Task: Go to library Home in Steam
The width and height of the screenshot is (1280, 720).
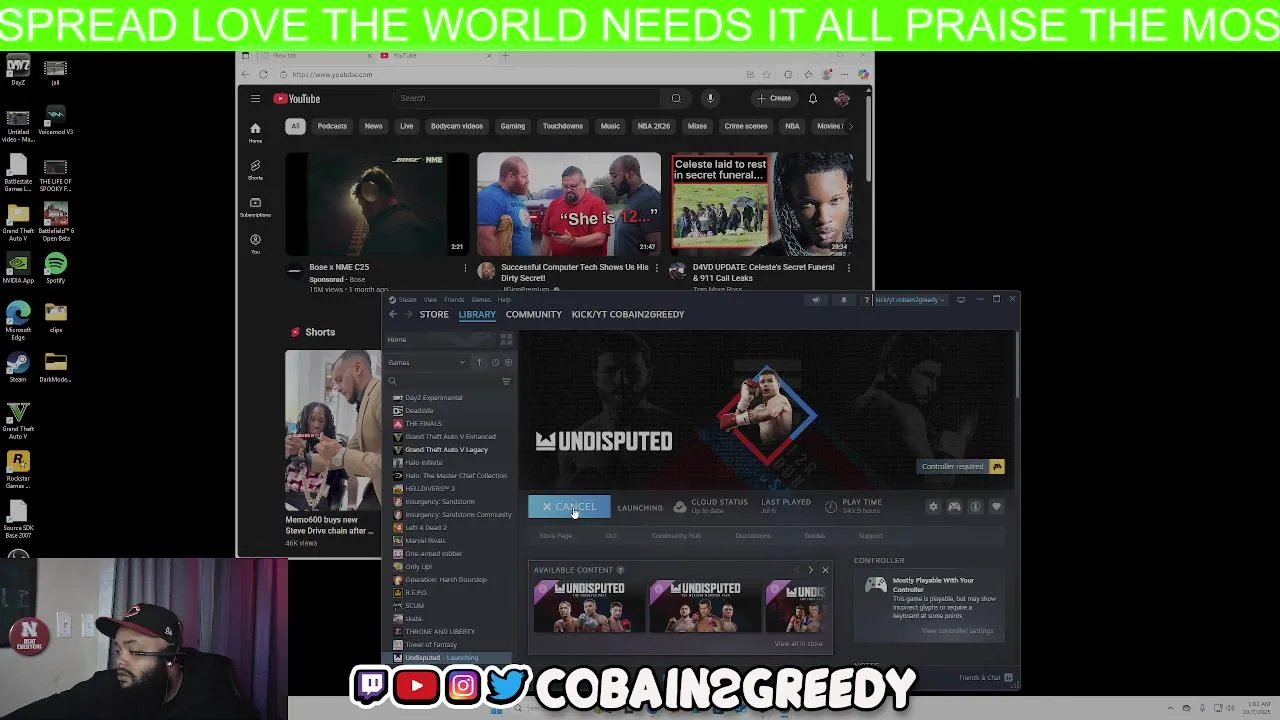Action: coord(397,340)
